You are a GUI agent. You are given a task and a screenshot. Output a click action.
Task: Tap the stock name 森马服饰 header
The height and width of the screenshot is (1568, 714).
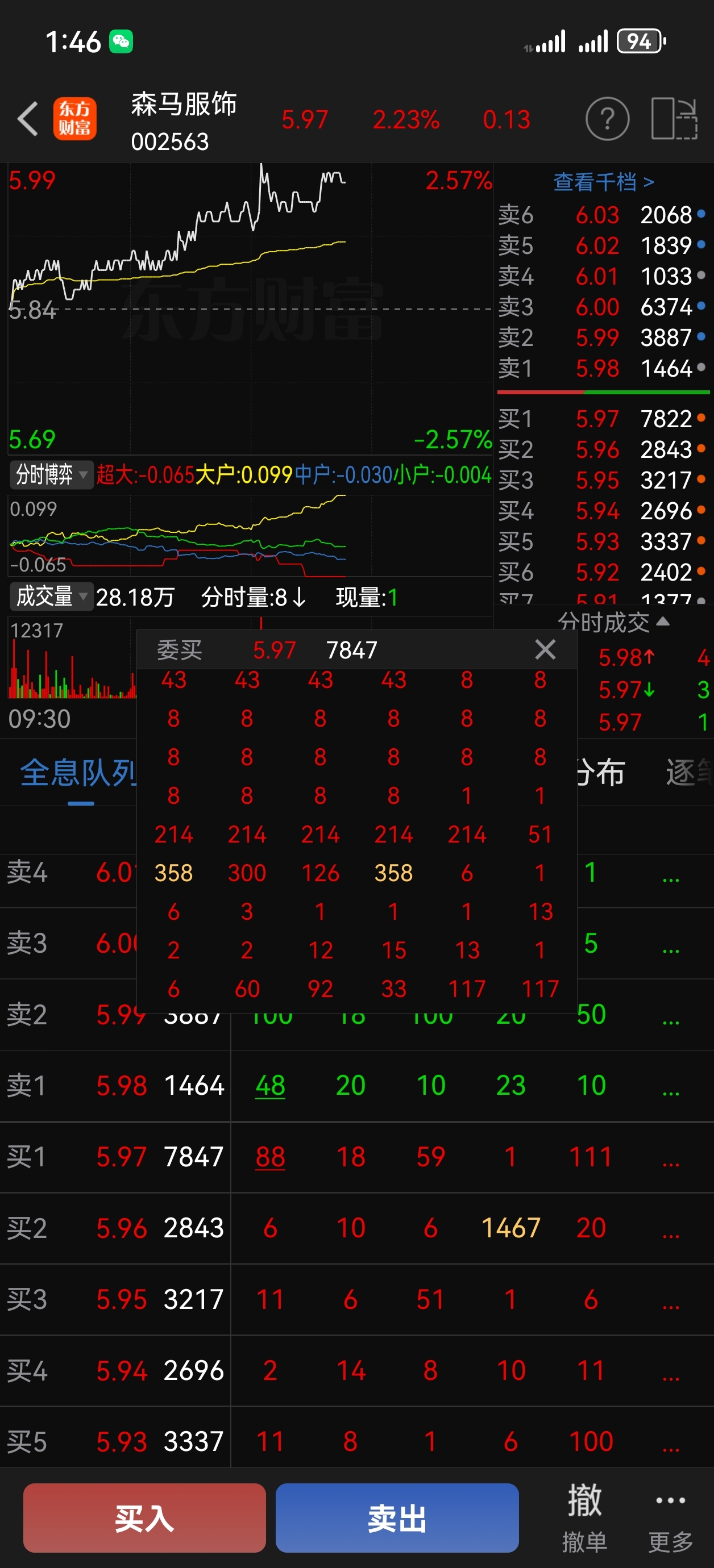pos(184,104)
